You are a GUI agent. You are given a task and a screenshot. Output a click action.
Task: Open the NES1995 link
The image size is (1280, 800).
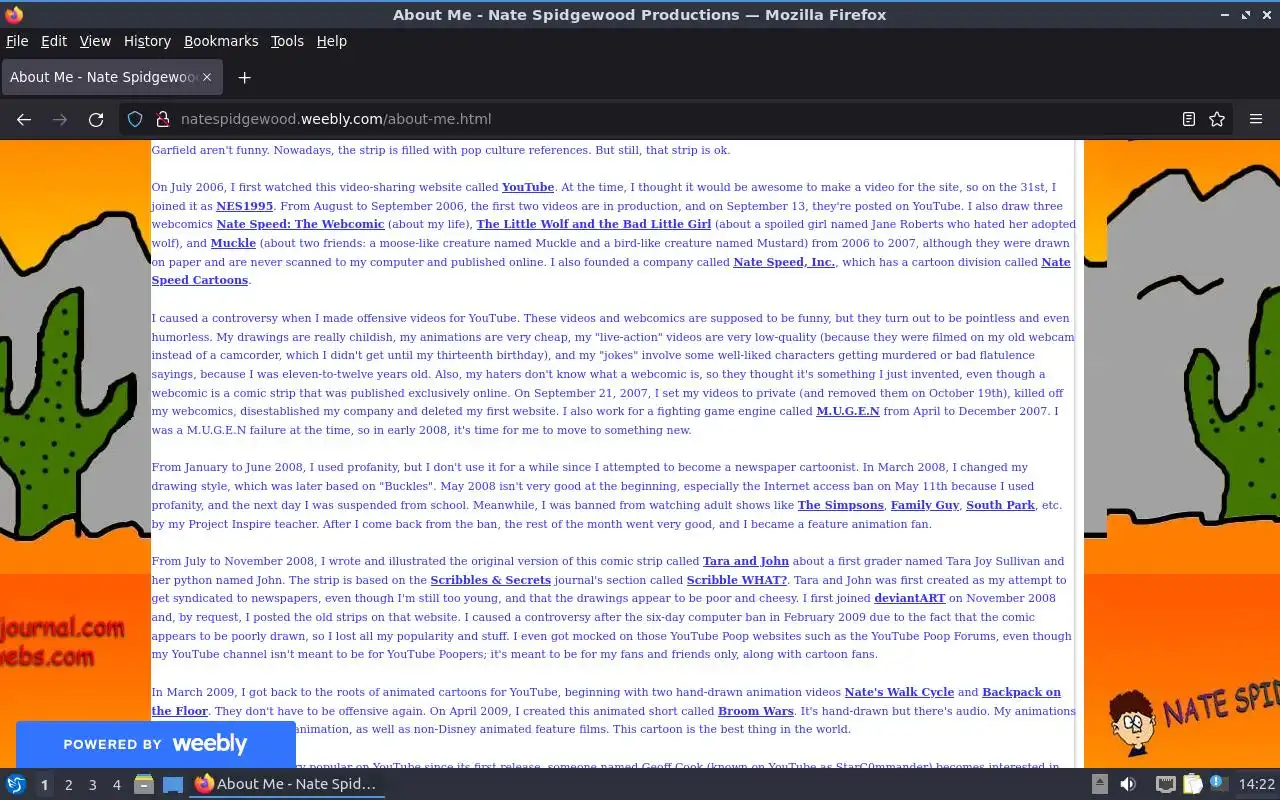coord(244,206)
